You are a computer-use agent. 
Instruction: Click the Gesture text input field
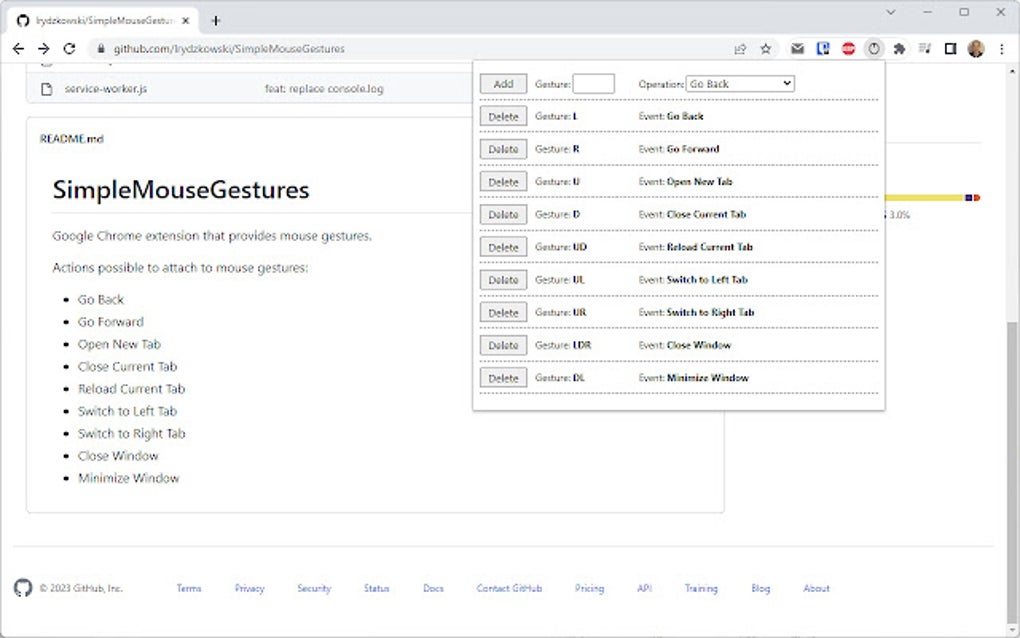tap(593, 84)
